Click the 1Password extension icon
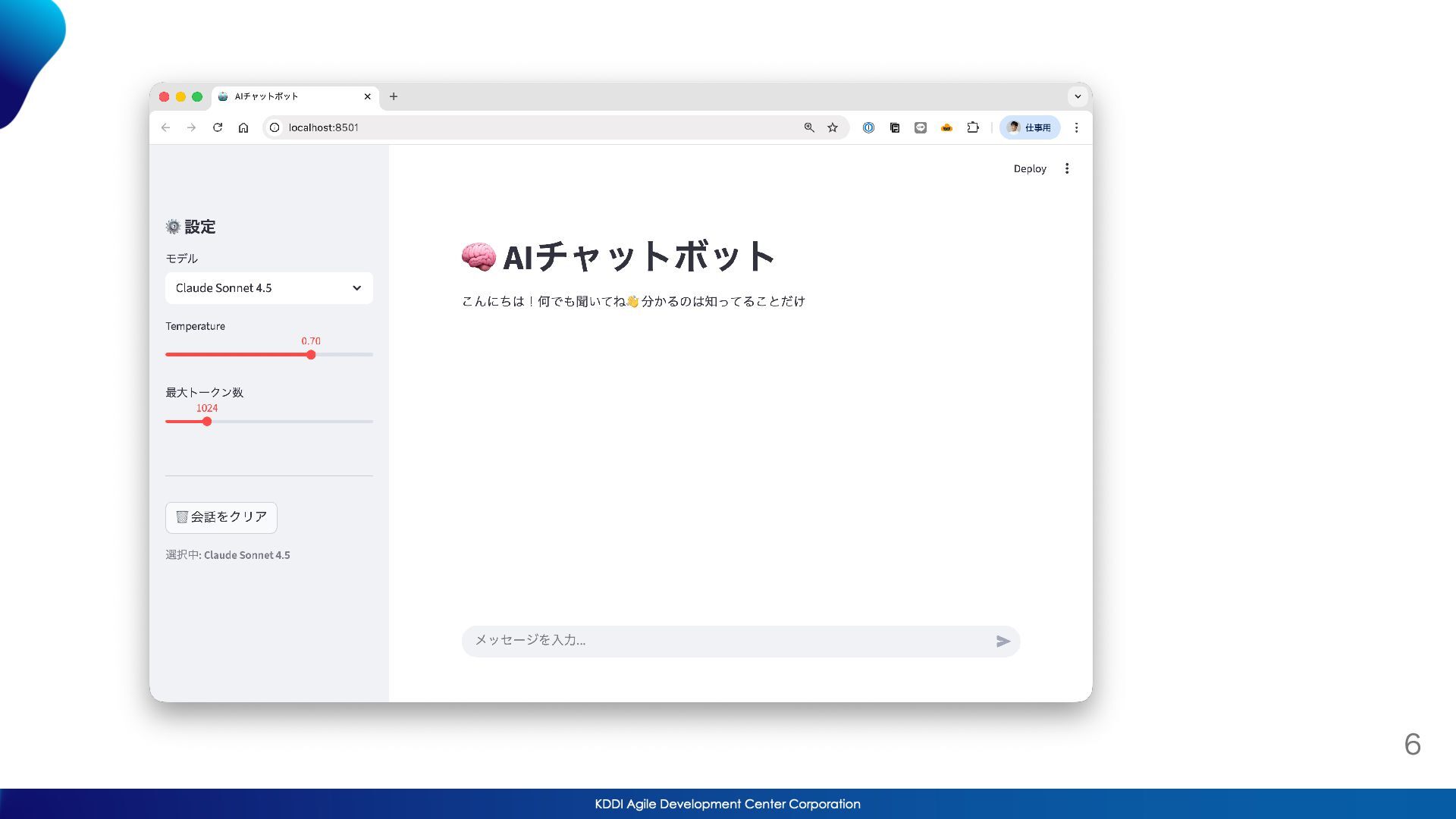This screenshot has height=819, width=1456. point(868,127)
